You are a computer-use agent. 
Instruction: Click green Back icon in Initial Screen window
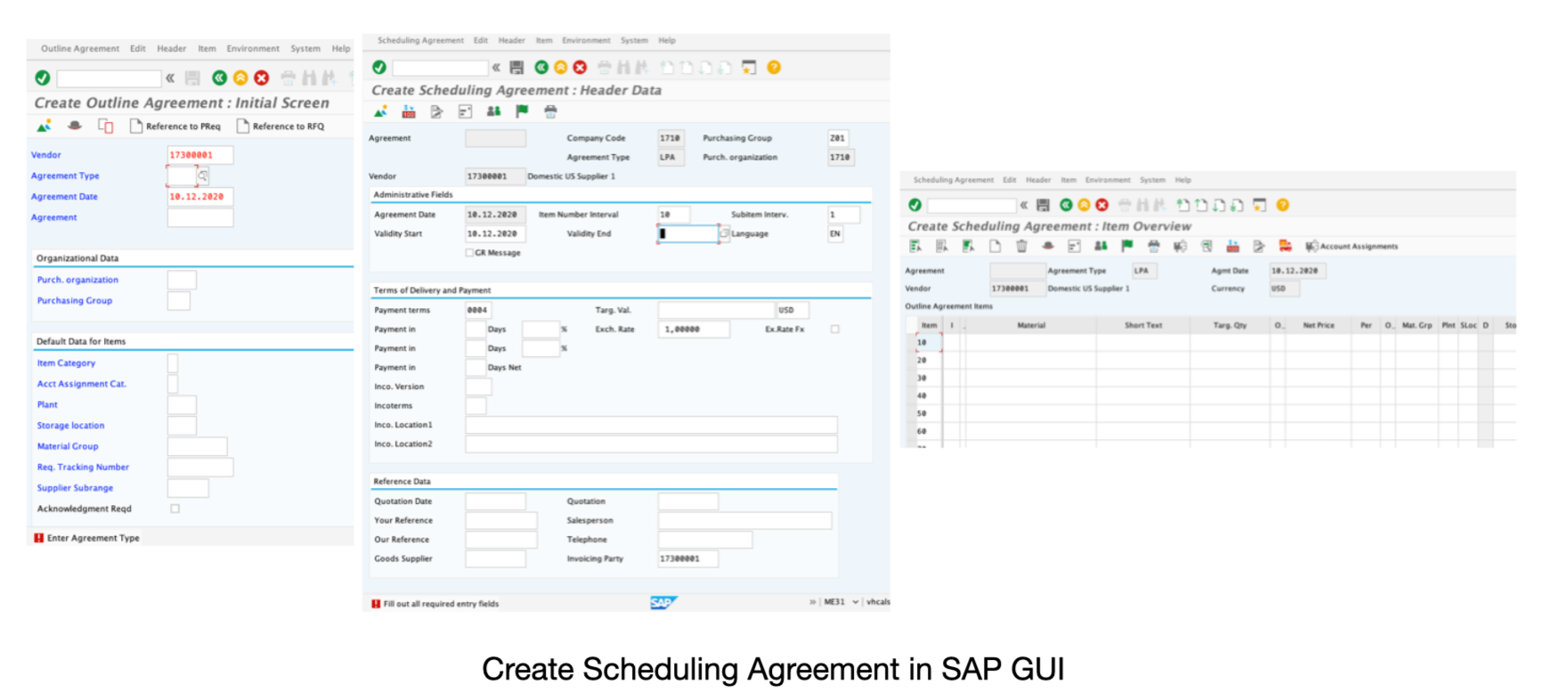click(x=219, y=78)
